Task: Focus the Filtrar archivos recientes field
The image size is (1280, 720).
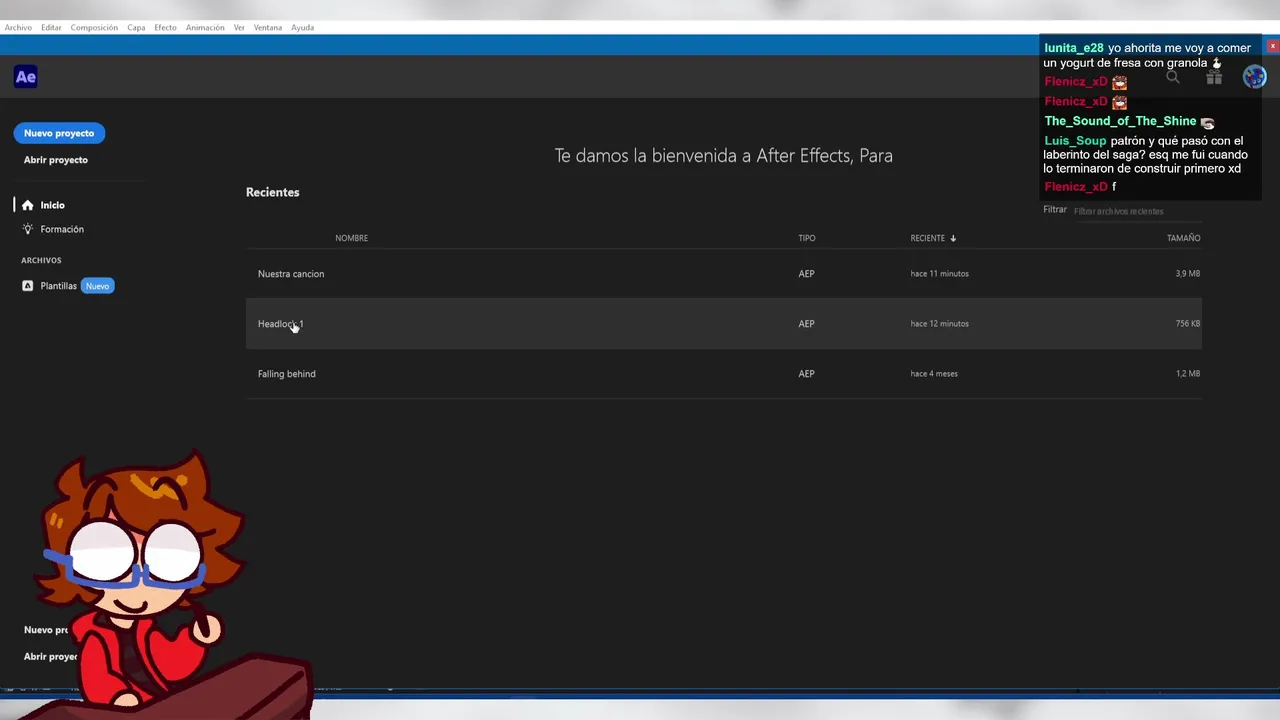Action: [1135, 211]
